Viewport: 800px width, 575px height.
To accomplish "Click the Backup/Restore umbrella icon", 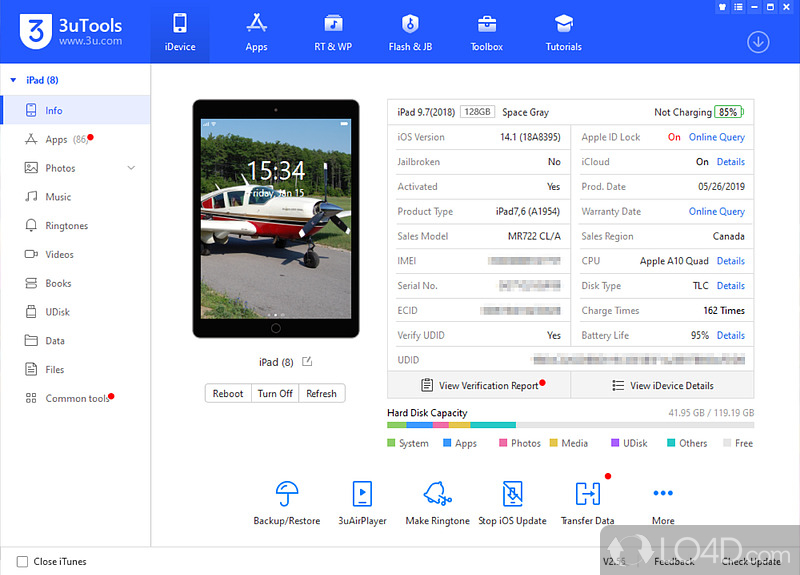I will pos(288,494).
